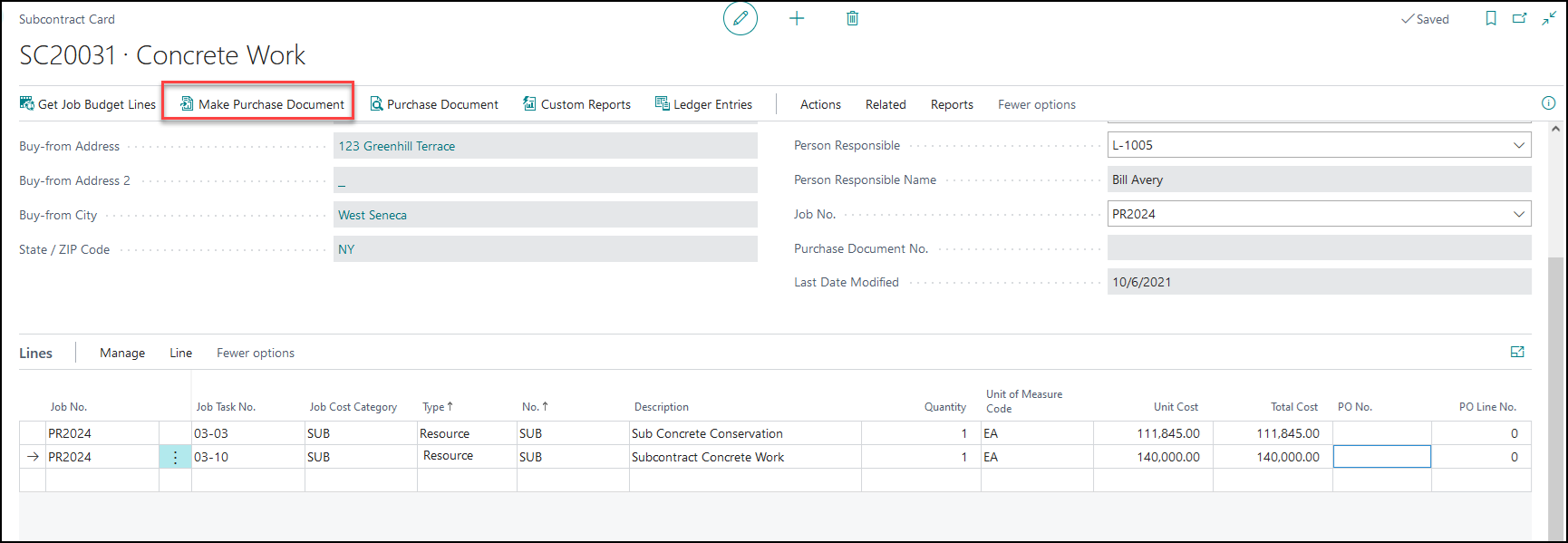Click the bookmark icon
1568x543 pixels.
coord(1491,18)
